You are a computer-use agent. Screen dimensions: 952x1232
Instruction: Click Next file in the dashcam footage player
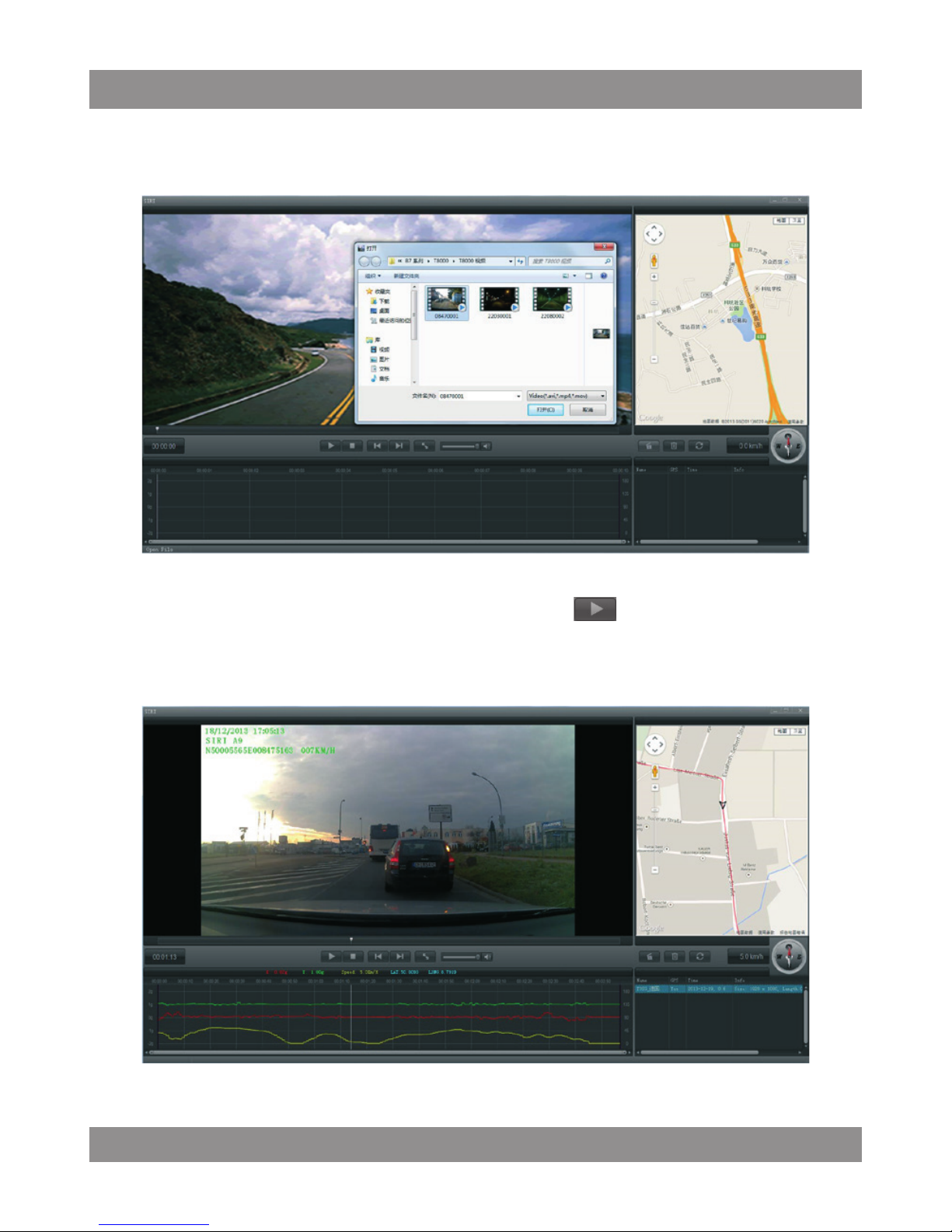point(399,957)
